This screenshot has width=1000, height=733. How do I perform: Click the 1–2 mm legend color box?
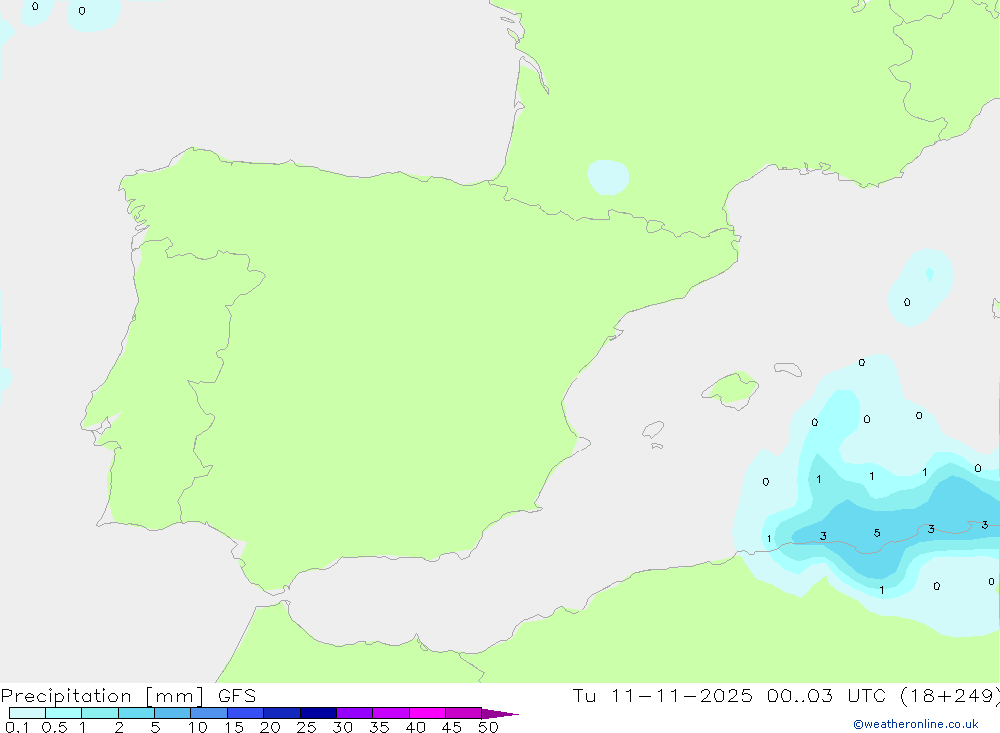99,713
